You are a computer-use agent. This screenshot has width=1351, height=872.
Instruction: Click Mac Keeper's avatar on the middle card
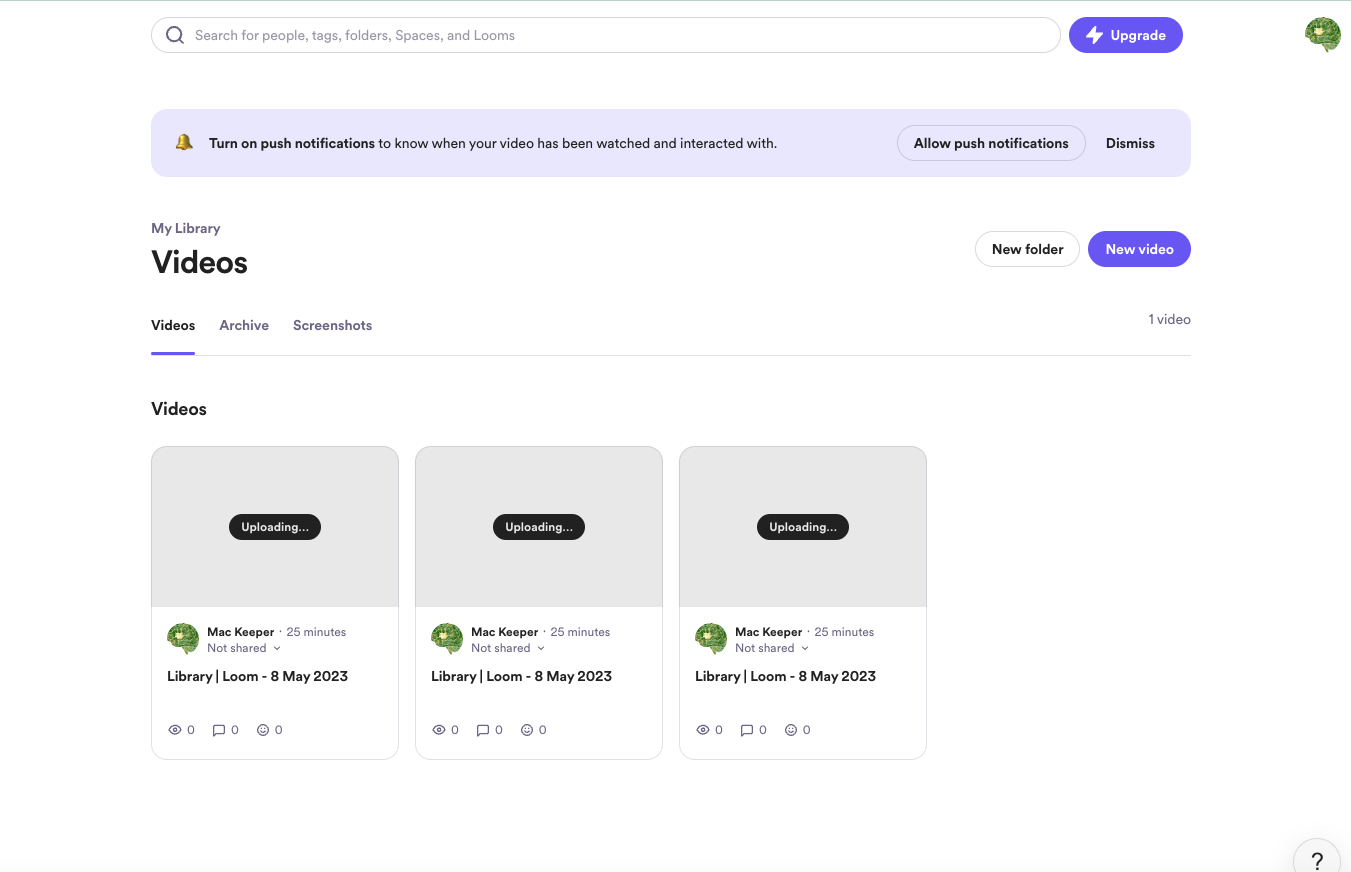point(447,639)
